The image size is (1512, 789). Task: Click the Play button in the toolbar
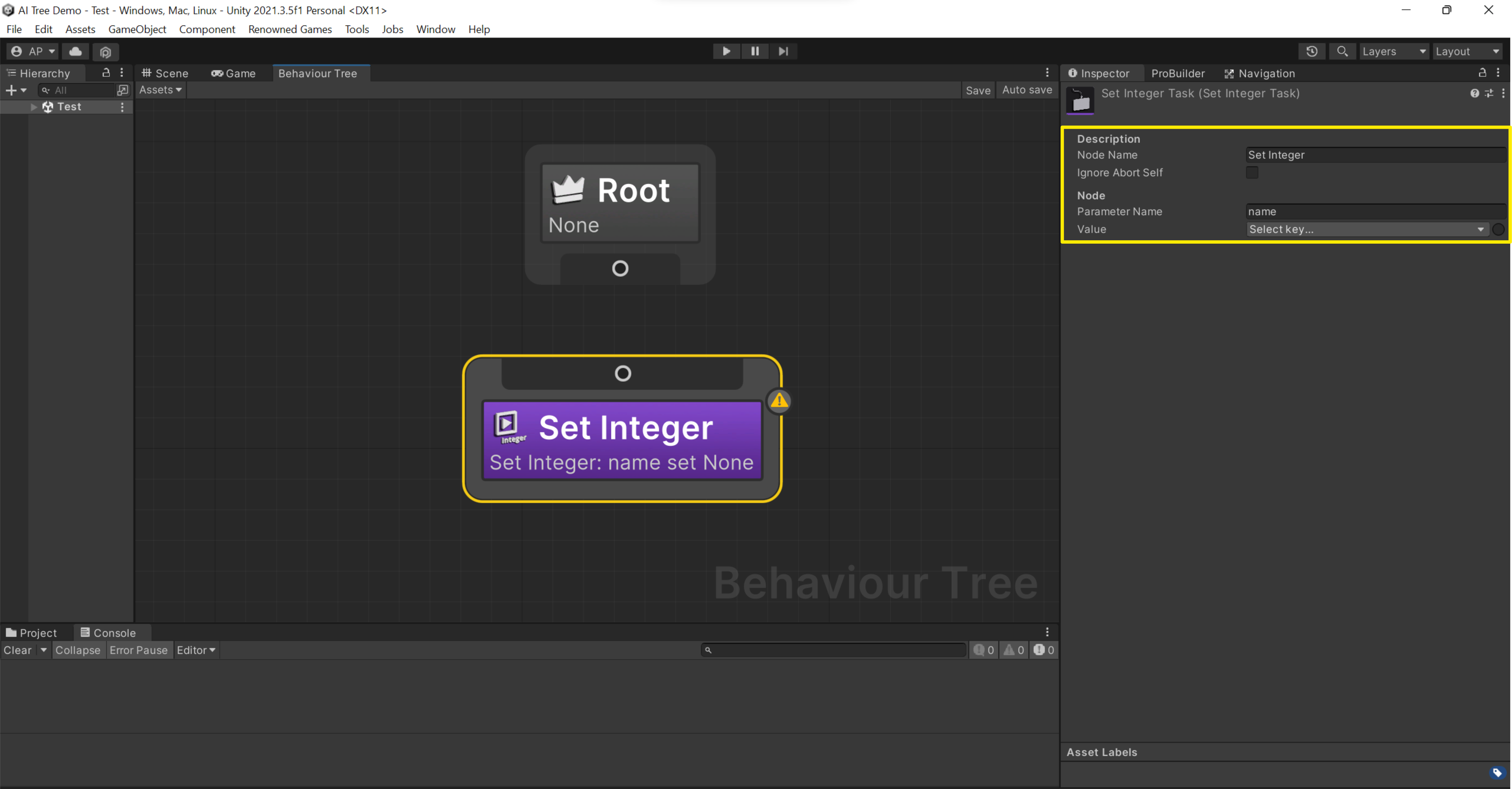coord(726,51)
